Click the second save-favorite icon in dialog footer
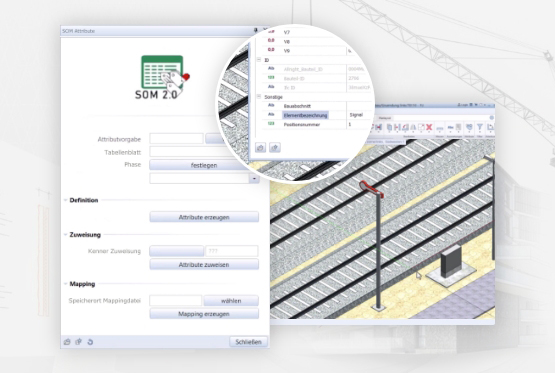 (x=79, y=342)
